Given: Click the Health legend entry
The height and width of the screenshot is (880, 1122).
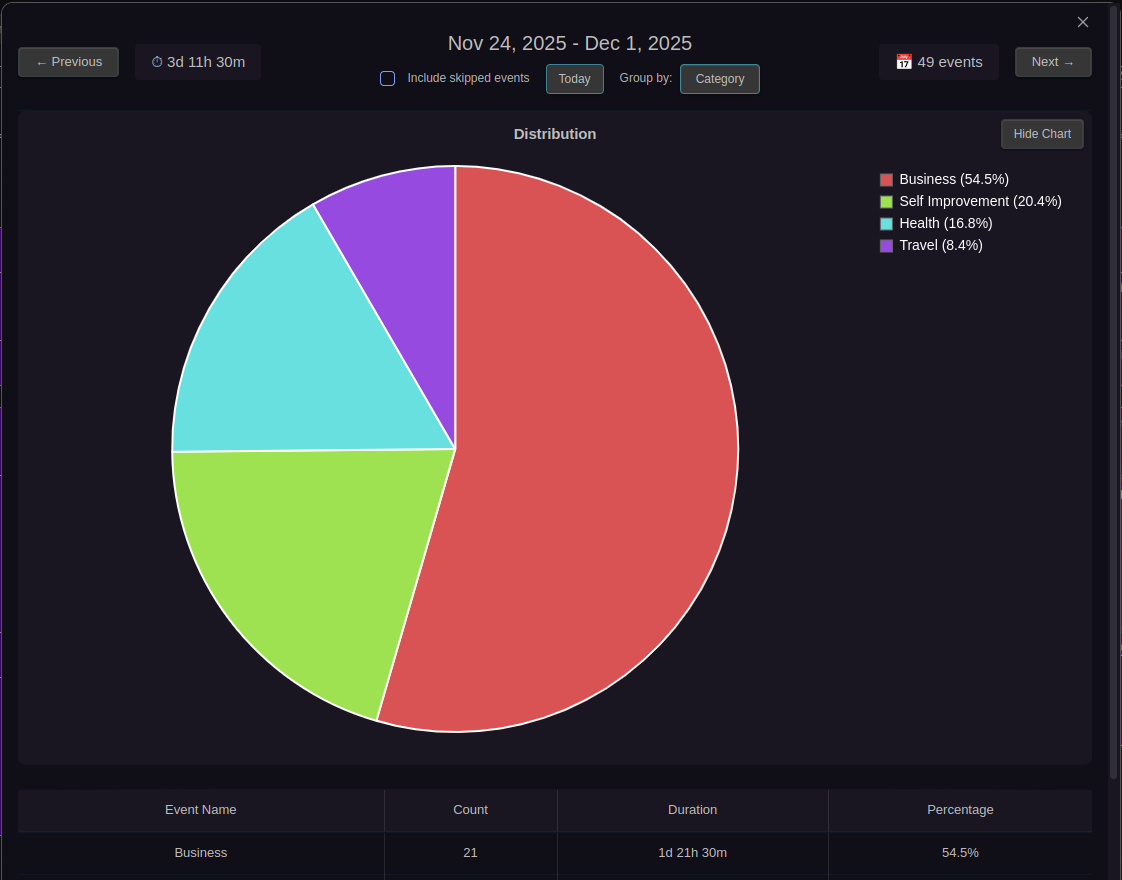Looking at the screenshot, I should [x=946, y=223].
